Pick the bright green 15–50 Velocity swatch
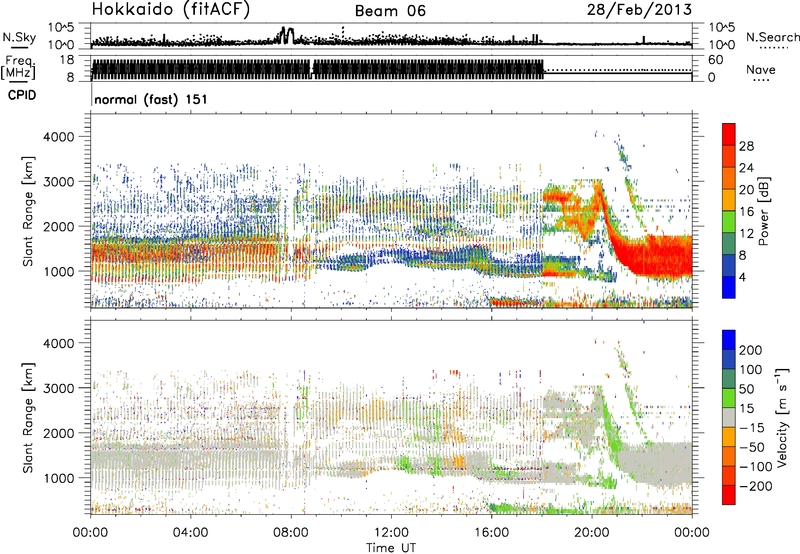 coord(729,397)
